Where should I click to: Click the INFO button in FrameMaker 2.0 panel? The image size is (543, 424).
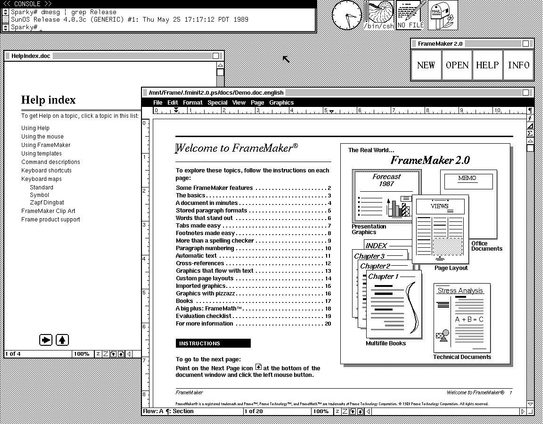[x=518, y=65]
